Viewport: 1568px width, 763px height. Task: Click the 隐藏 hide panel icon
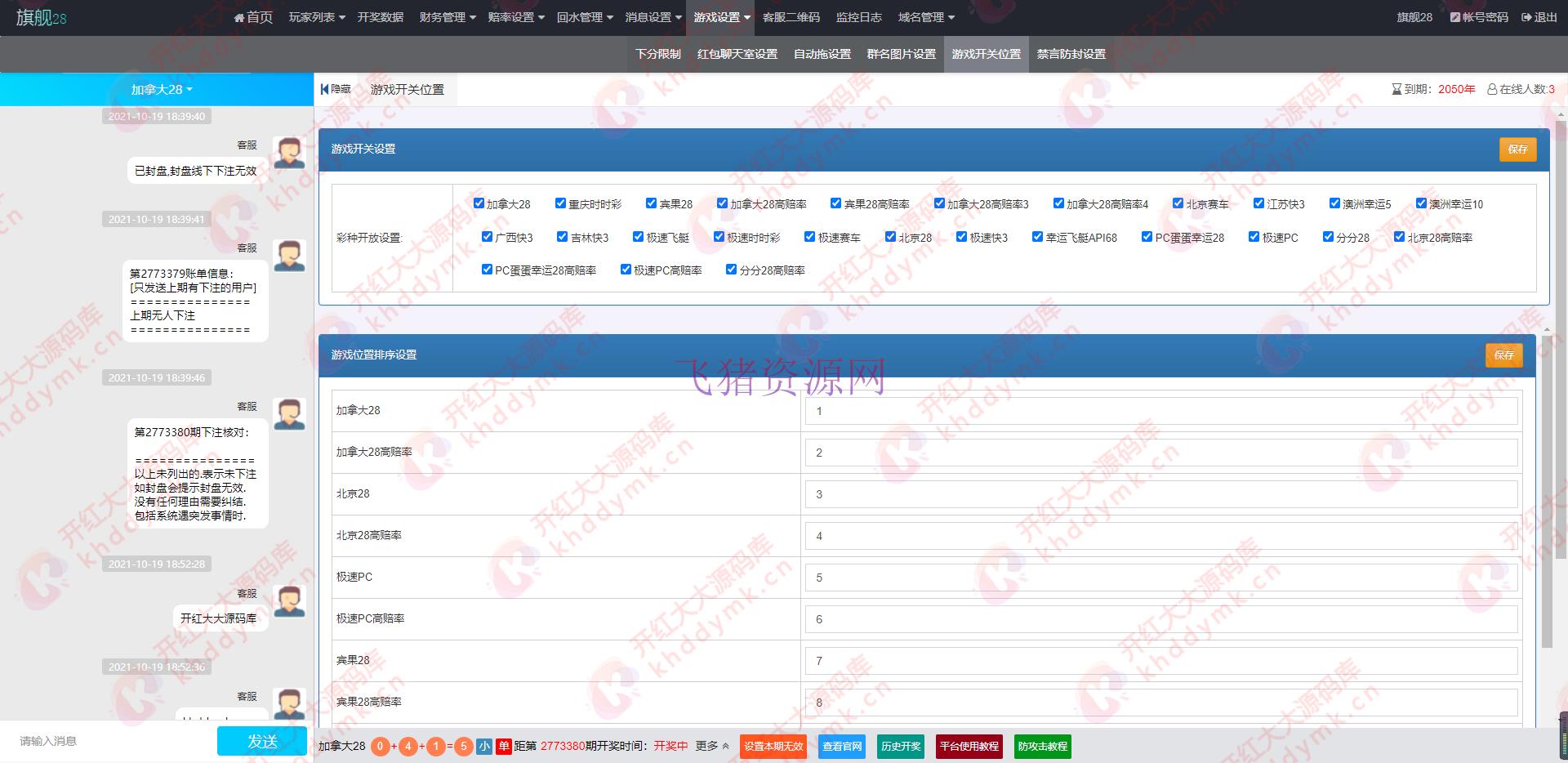click(325, 89)
